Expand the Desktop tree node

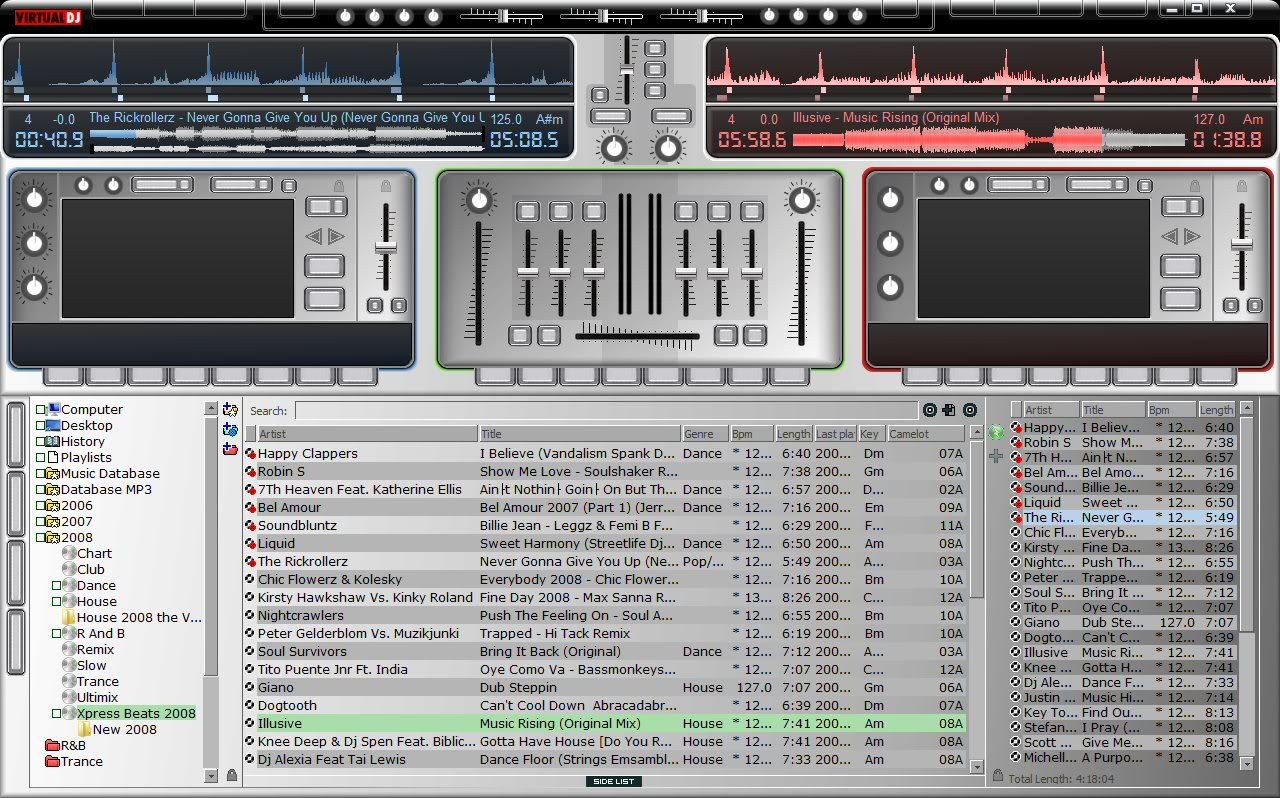point(41,425)
